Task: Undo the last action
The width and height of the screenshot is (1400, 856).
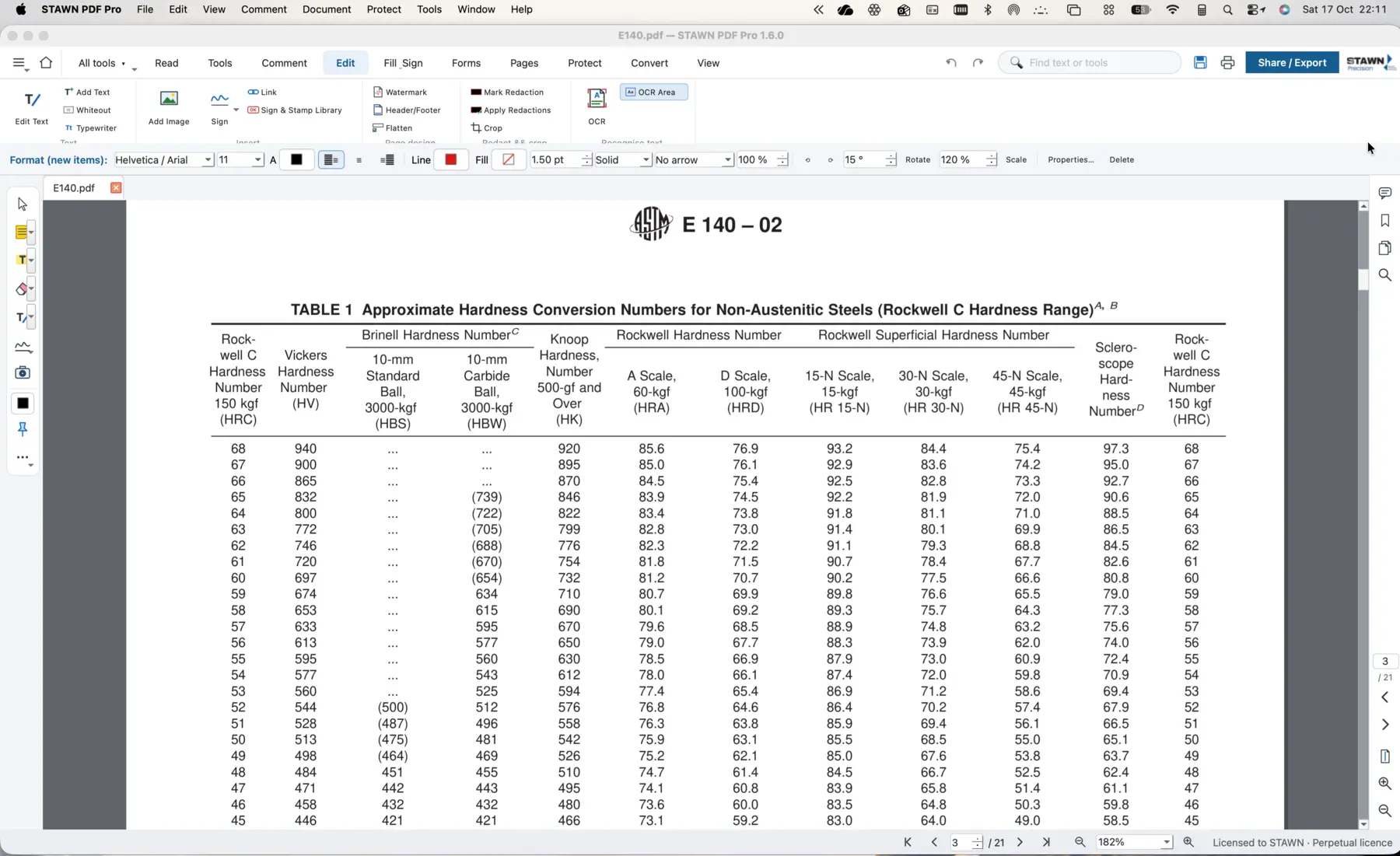Action: point(951,63)
